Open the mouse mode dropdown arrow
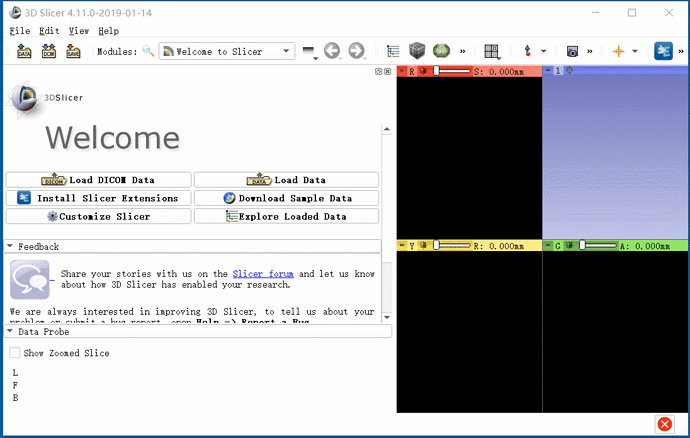The height and width of the screenshot is (438, 690). coord(543,52)
